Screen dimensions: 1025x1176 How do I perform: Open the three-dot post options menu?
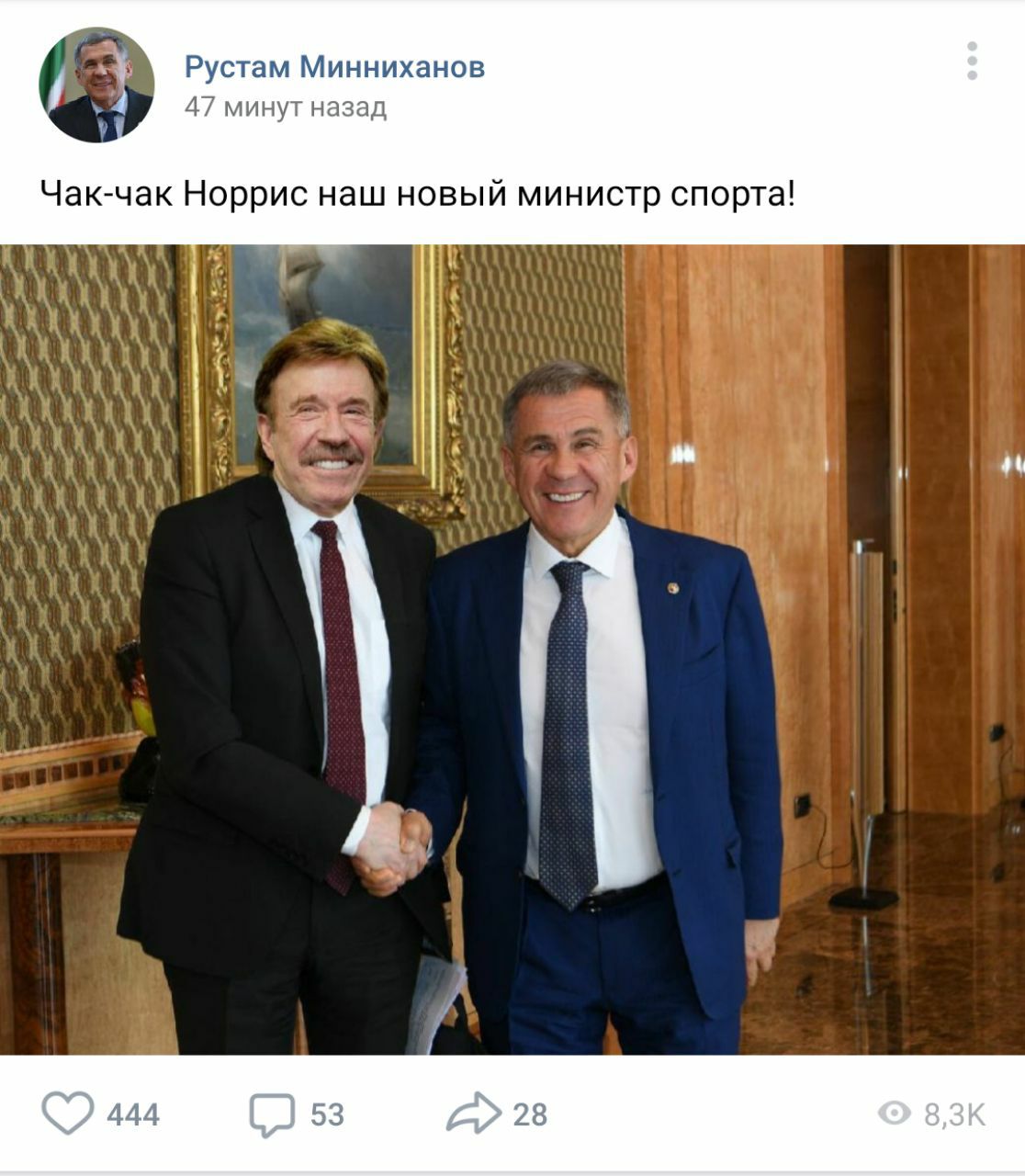click(972, 62)
